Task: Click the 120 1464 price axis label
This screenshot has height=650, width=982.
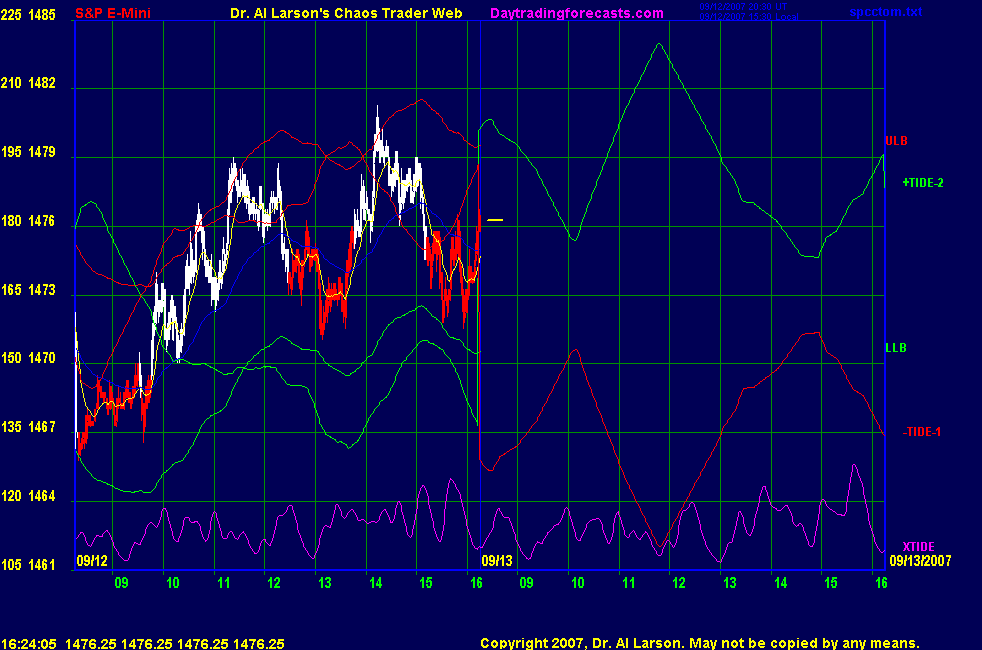Action: coord(28,496)
